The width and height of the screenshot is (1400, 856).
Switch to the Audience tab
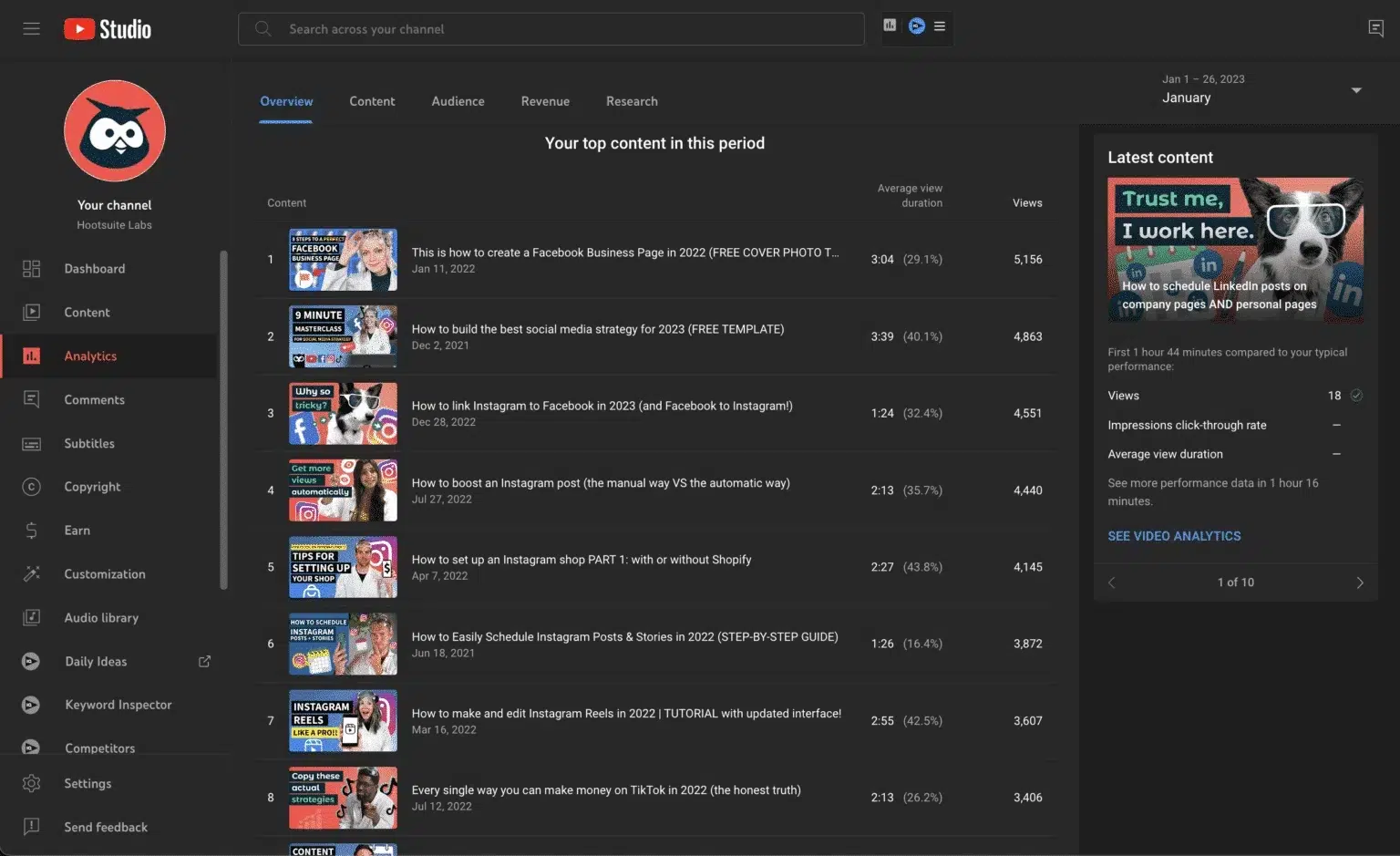(458, 101)
